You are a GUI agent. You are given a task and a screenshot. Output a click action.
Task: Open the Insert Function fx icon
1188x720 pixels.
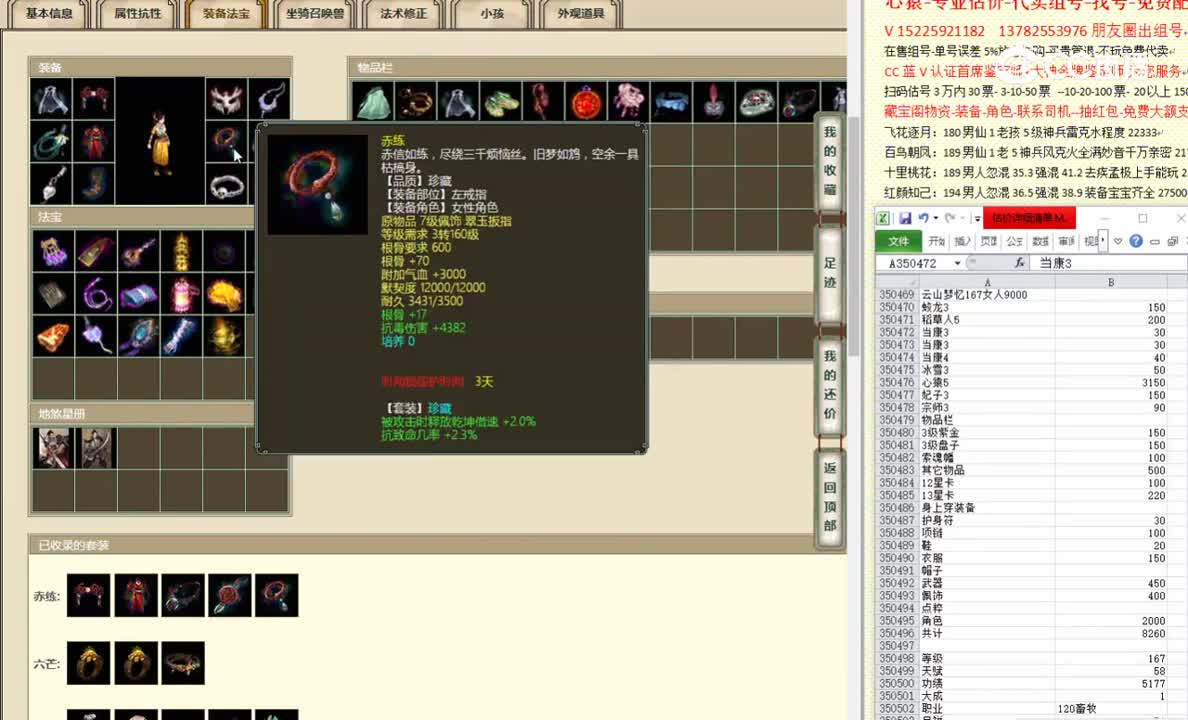1019,262
